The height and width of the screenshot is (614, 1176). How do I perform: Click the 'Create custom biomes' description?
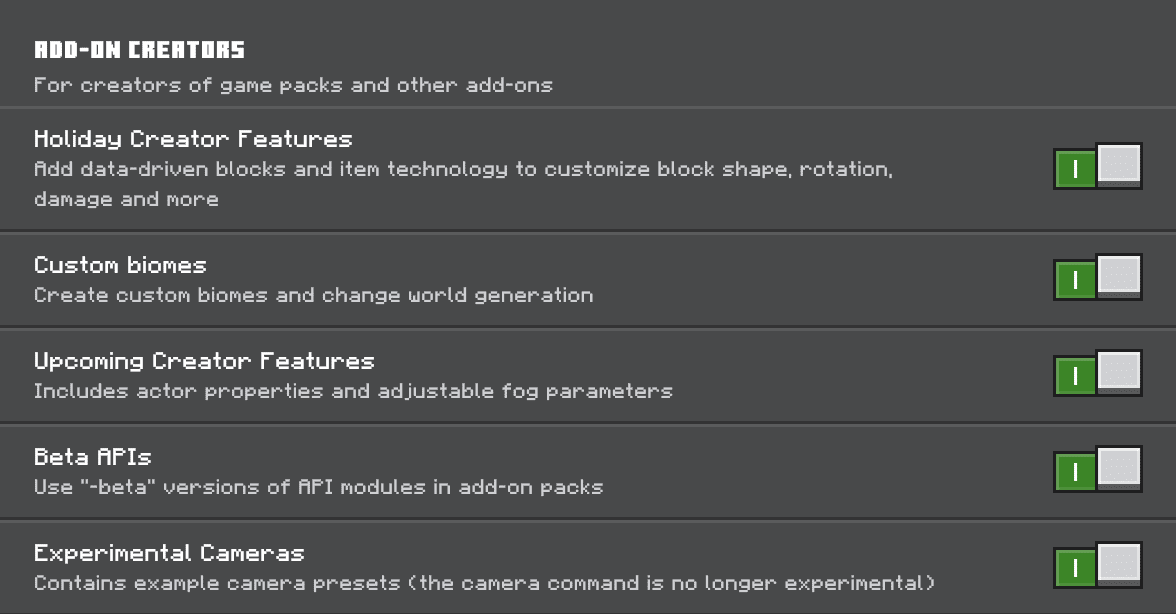click(314, 295)
